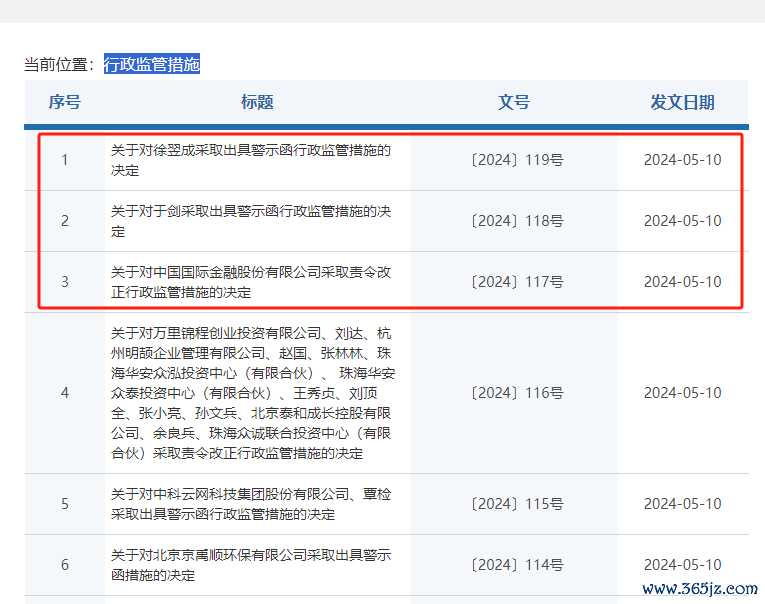Click the 当前位置 label text

point(58,65)
